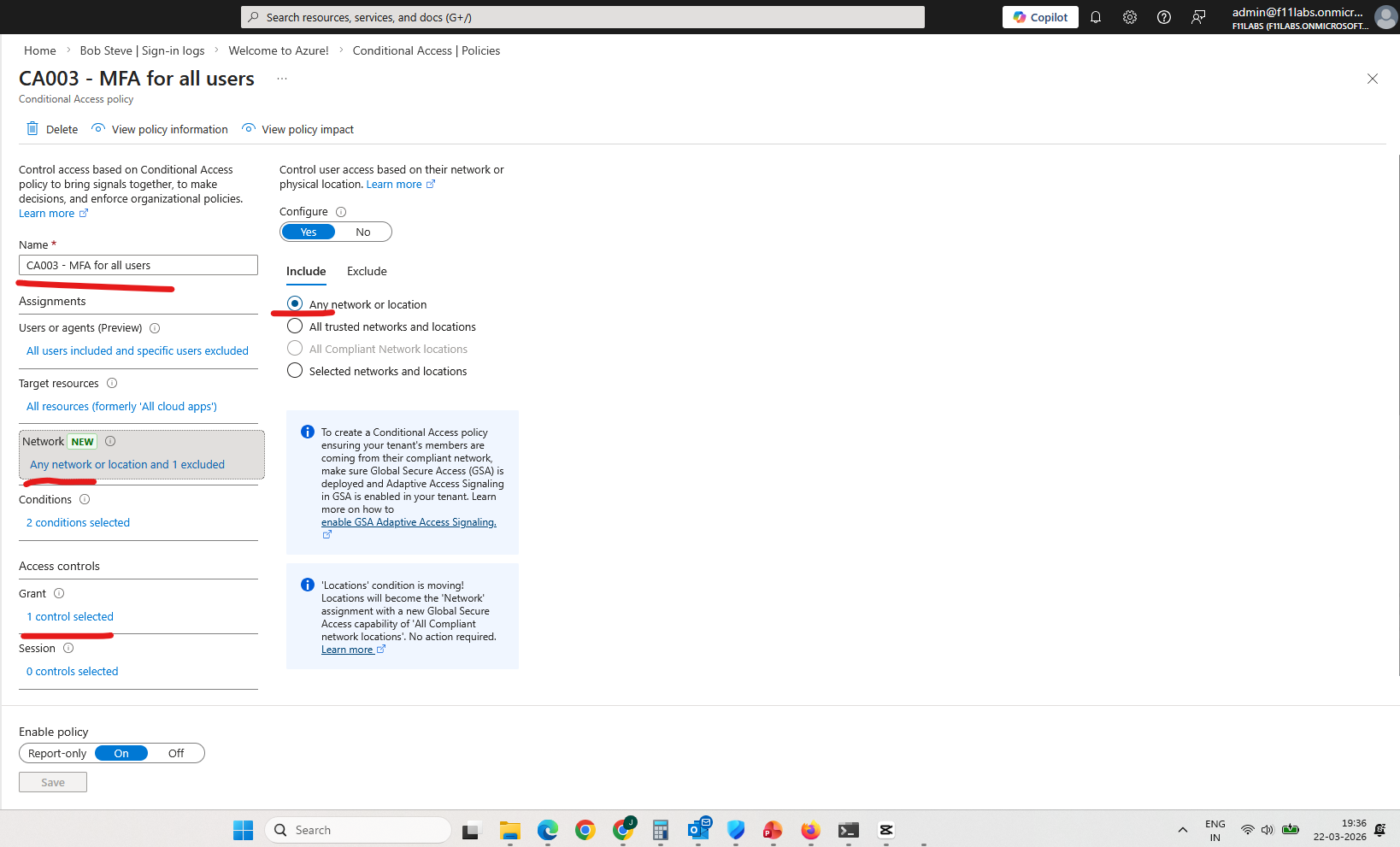This screenshot has height=847, width=1400.
Task: Open 'View policy impact' link
Action: point(307,130)
